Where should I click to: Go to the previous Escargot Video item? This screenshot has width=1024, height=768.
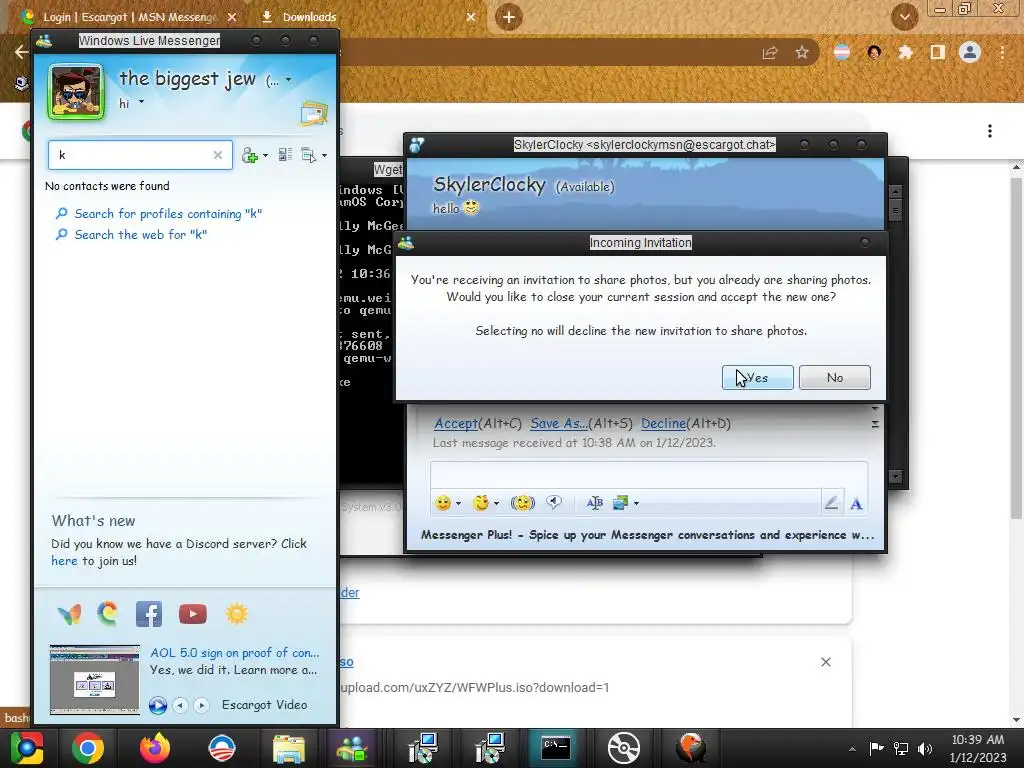click(x=181, y=705)
